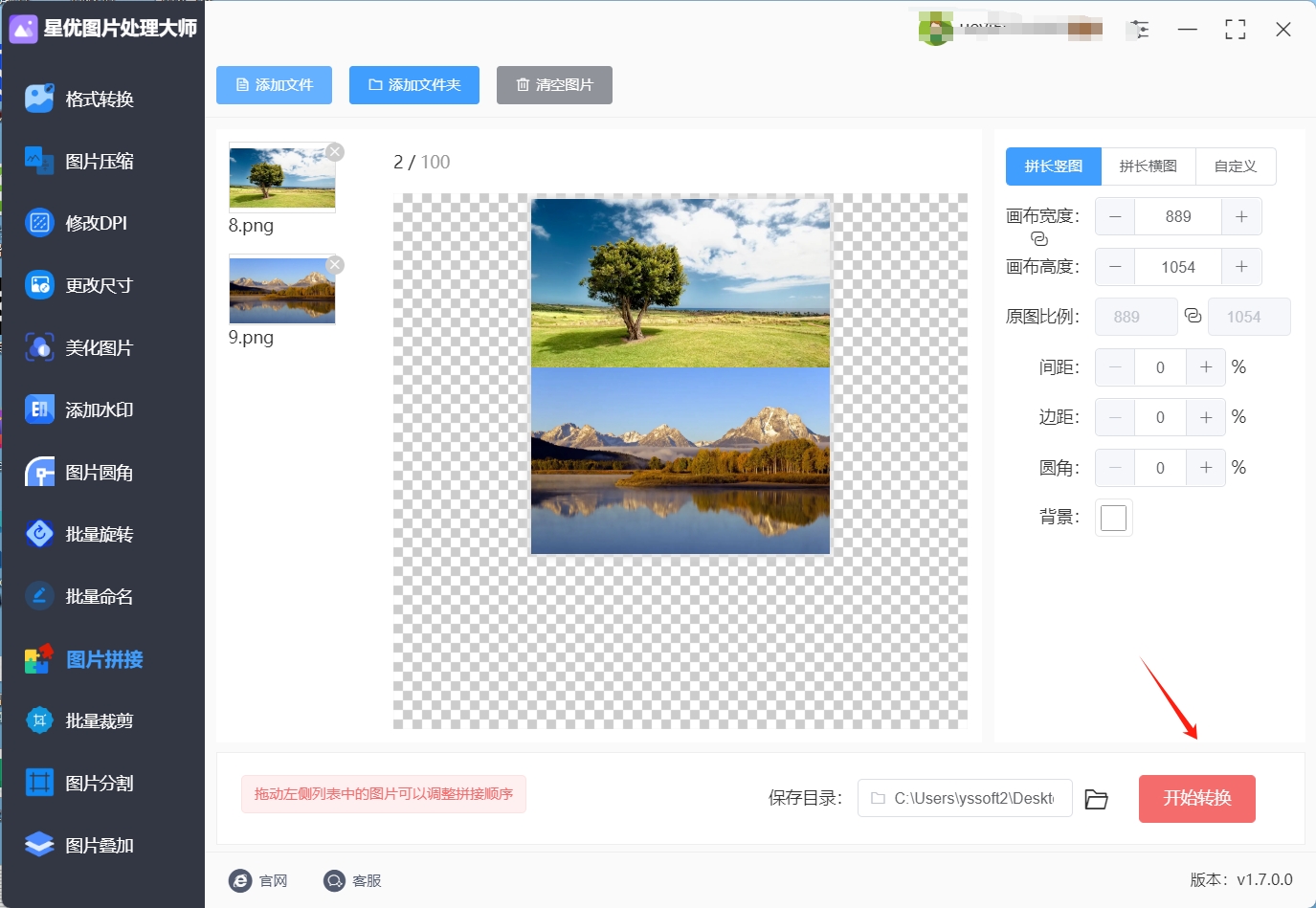Decrease 画布高度 canvas height
This screenshot has height=908, width=1316.
click(x=1115, y=267)
